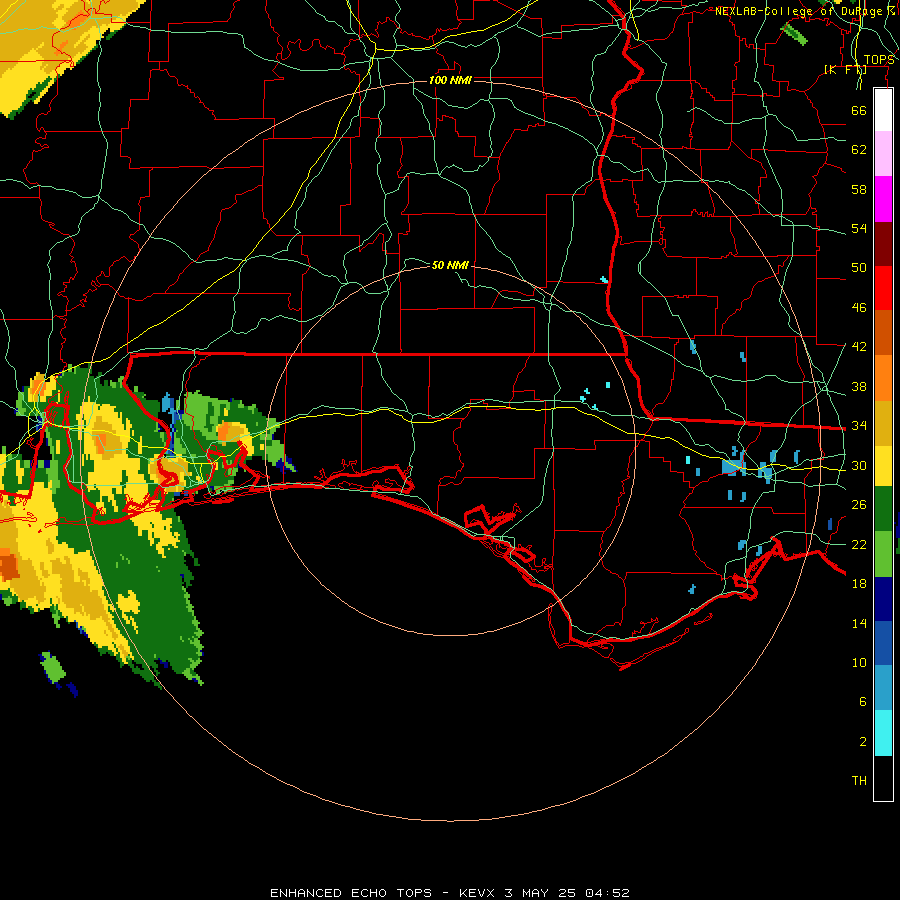Image resolution: width=900 pixels, height=900 pixels.
Task: Click the medium blue legend swatch
Action: click(883, 643)
